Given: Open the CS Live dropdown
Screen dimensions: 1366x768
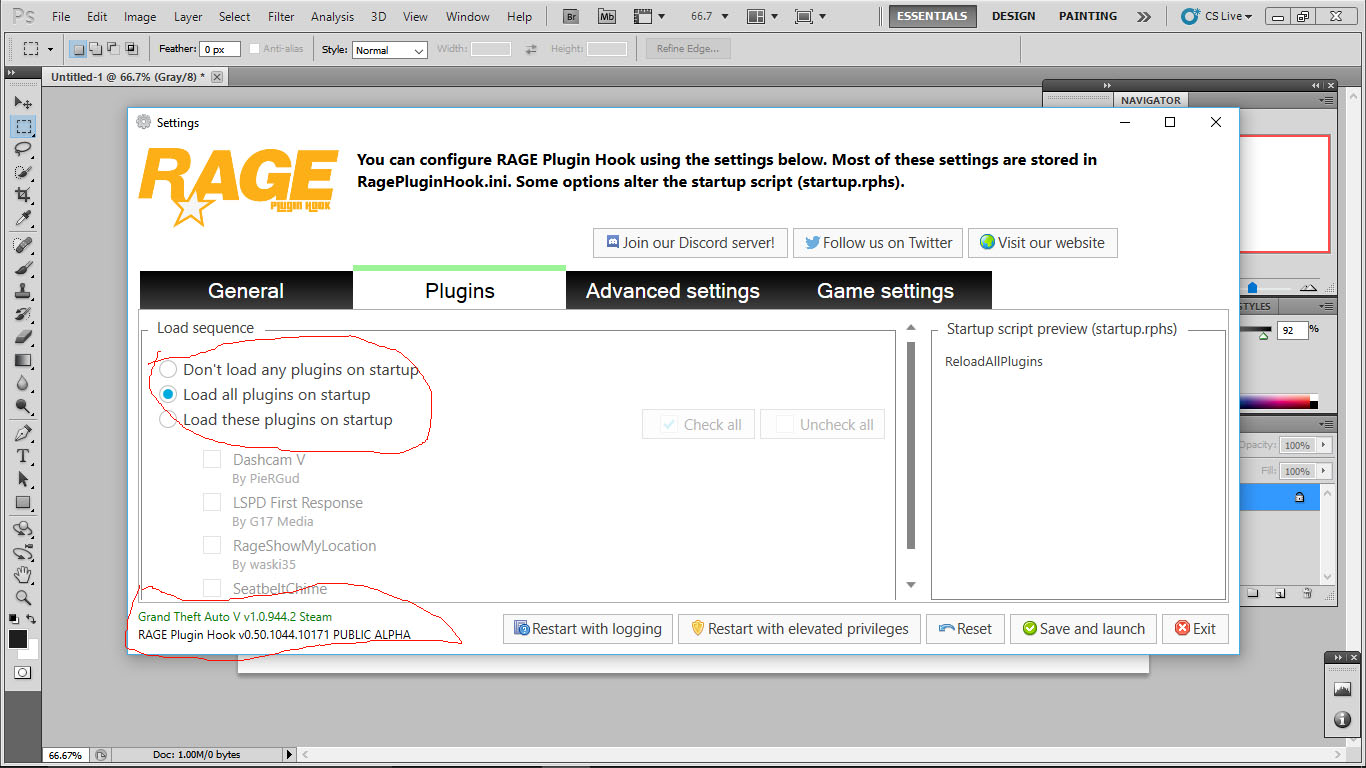Looking at the screenshot, I should pyautogui.click(x=1216, y=16).
